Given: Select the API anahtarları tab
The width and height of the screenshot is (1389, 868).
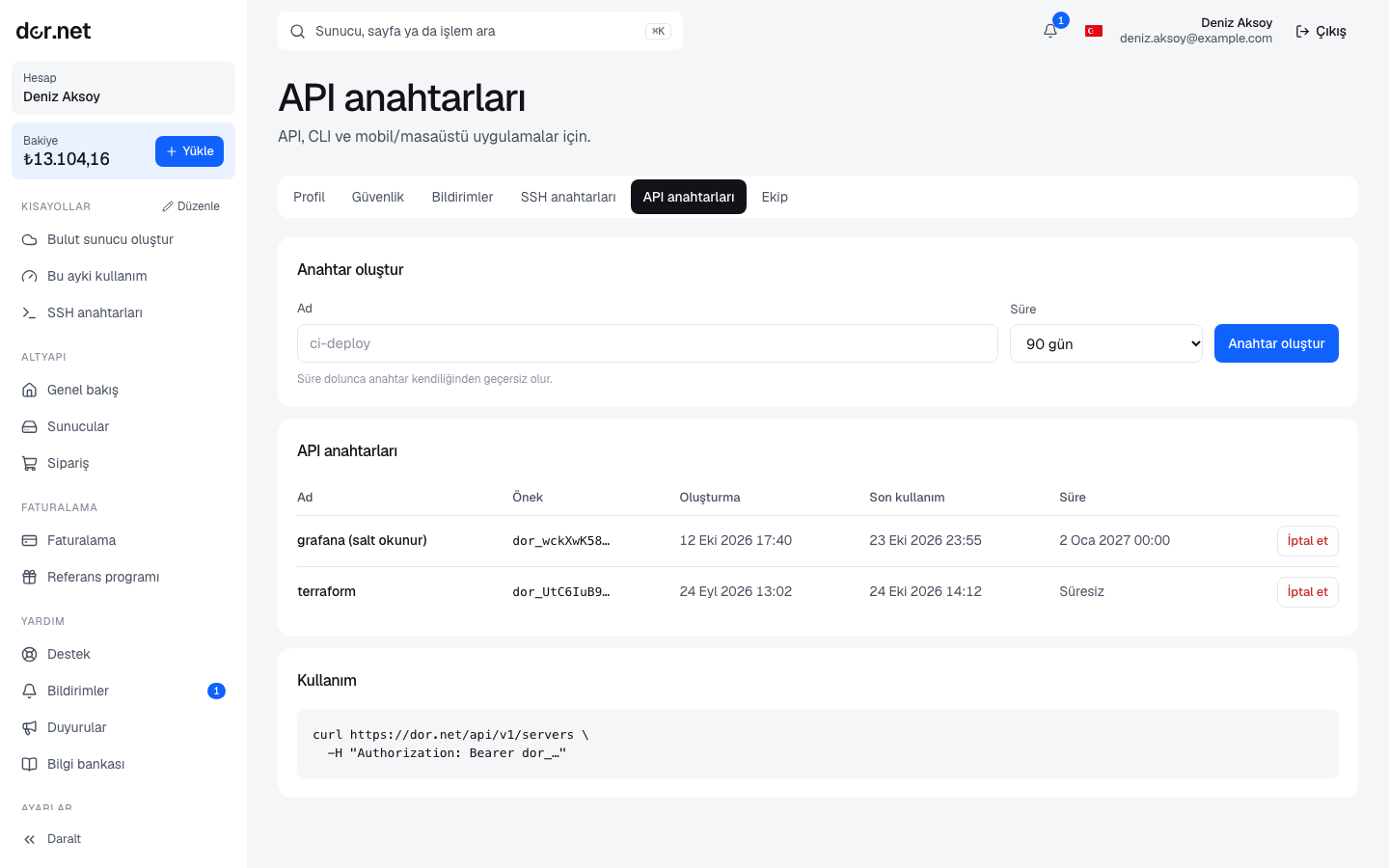Looking at the screenshot, I should click(689, 197).
